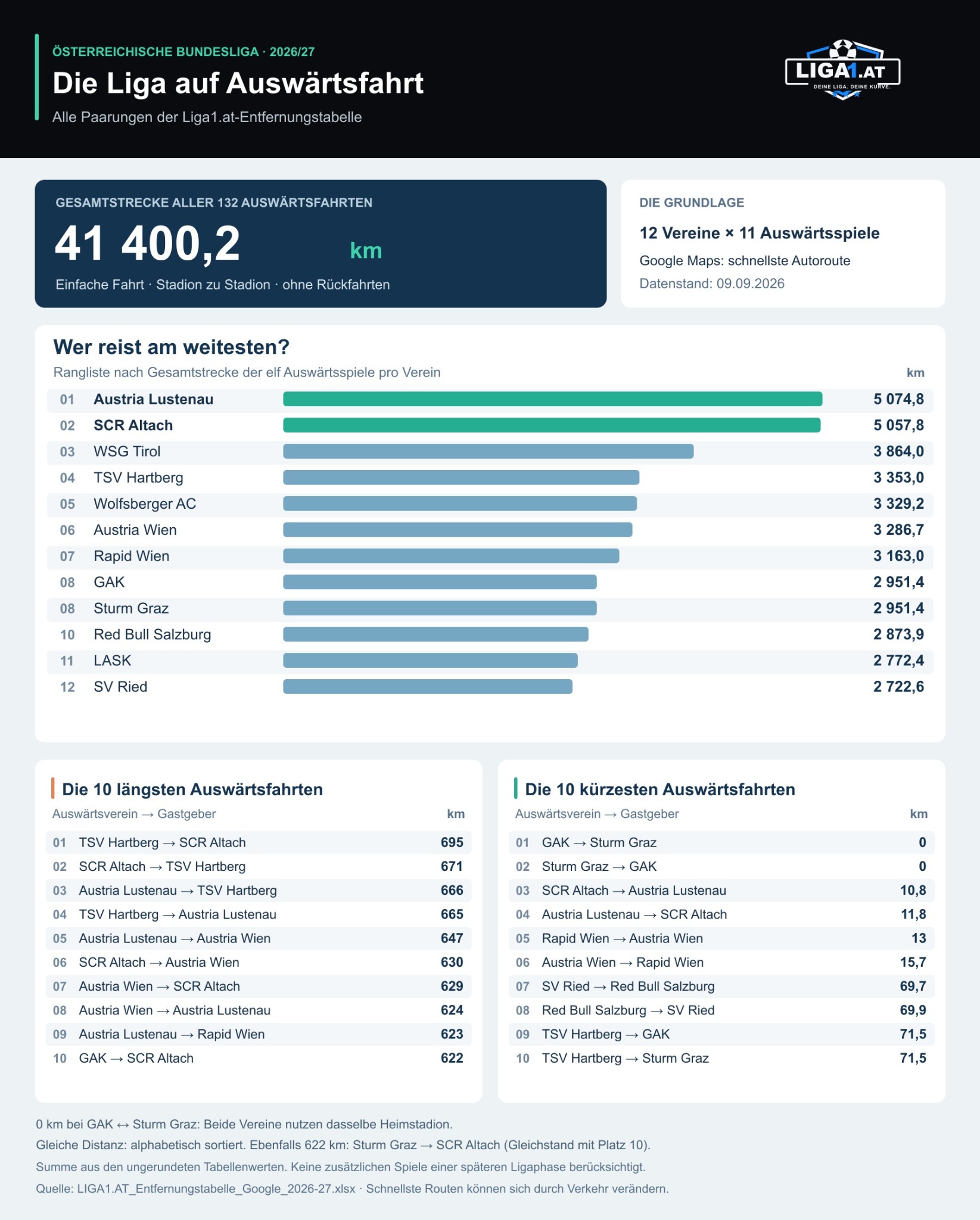Click "SV Ried" at rank 12

coord(120,687)
